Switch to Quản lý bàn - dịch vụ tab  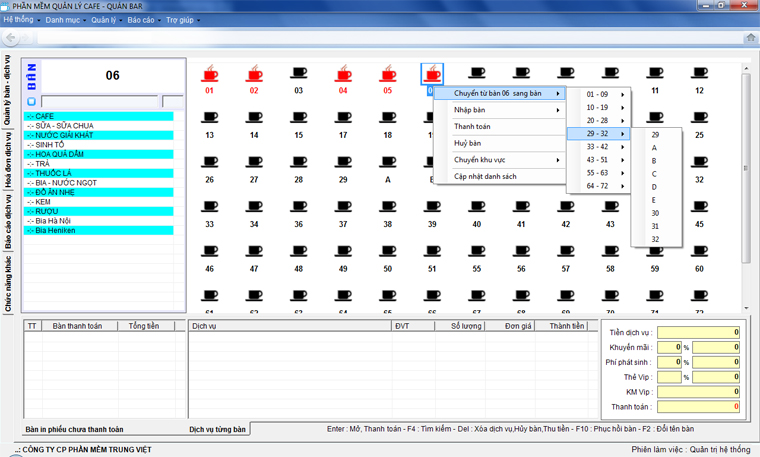pyautogui.click(x=7, y=90)
